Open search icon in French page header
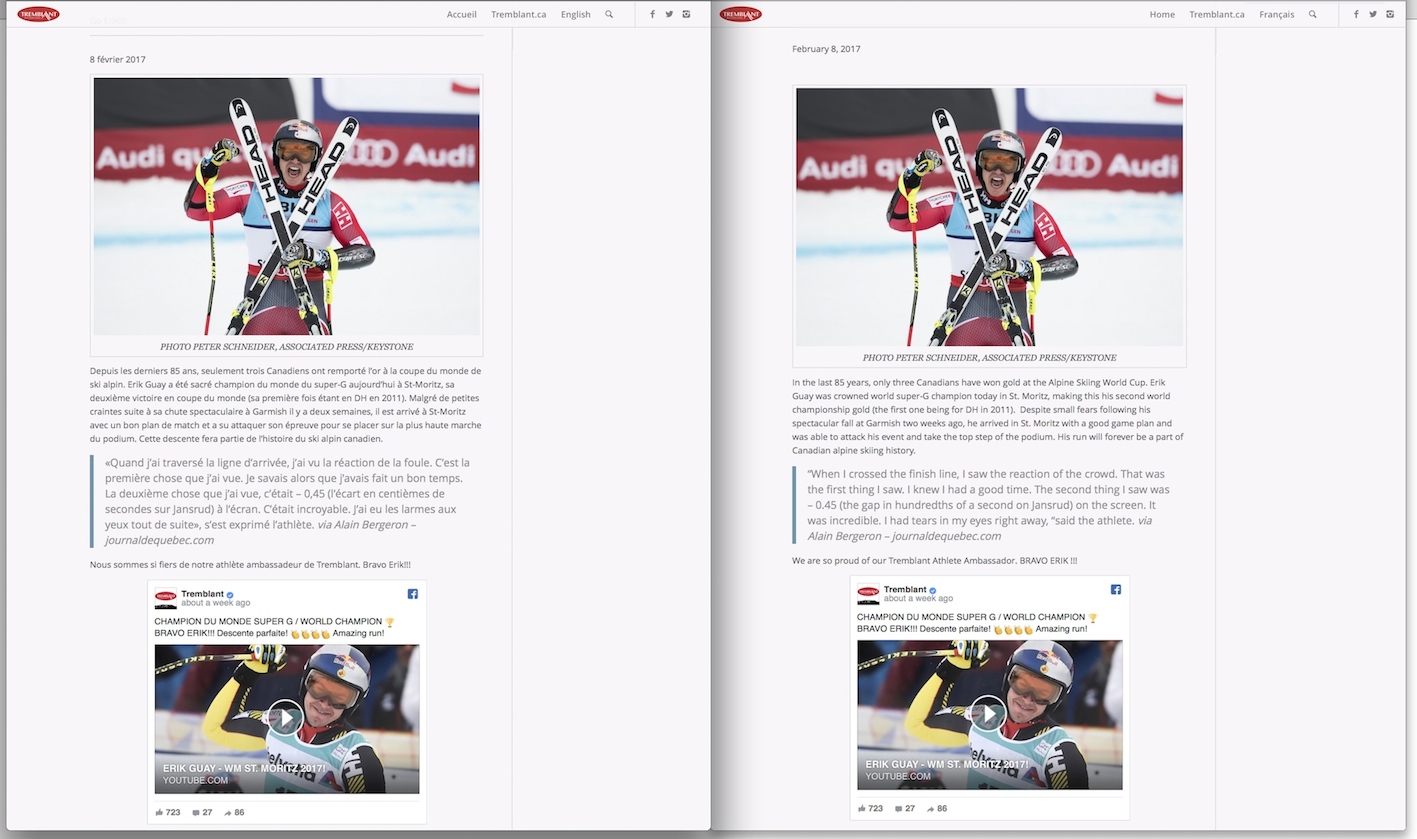1417x839 pixels. click(609, 15)
